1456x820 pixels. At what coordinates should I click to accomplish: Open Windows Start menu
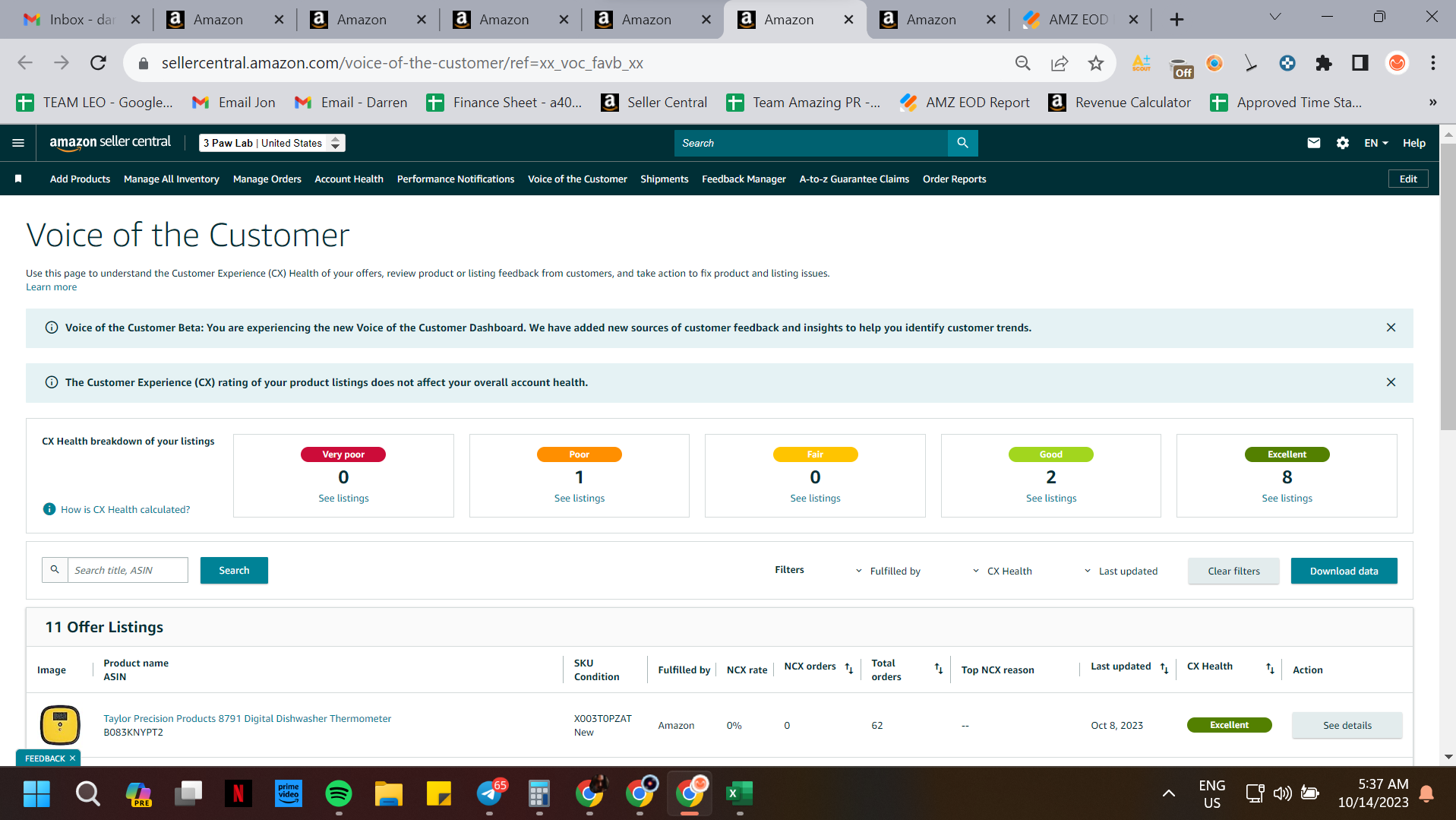[x=36, y=793]
